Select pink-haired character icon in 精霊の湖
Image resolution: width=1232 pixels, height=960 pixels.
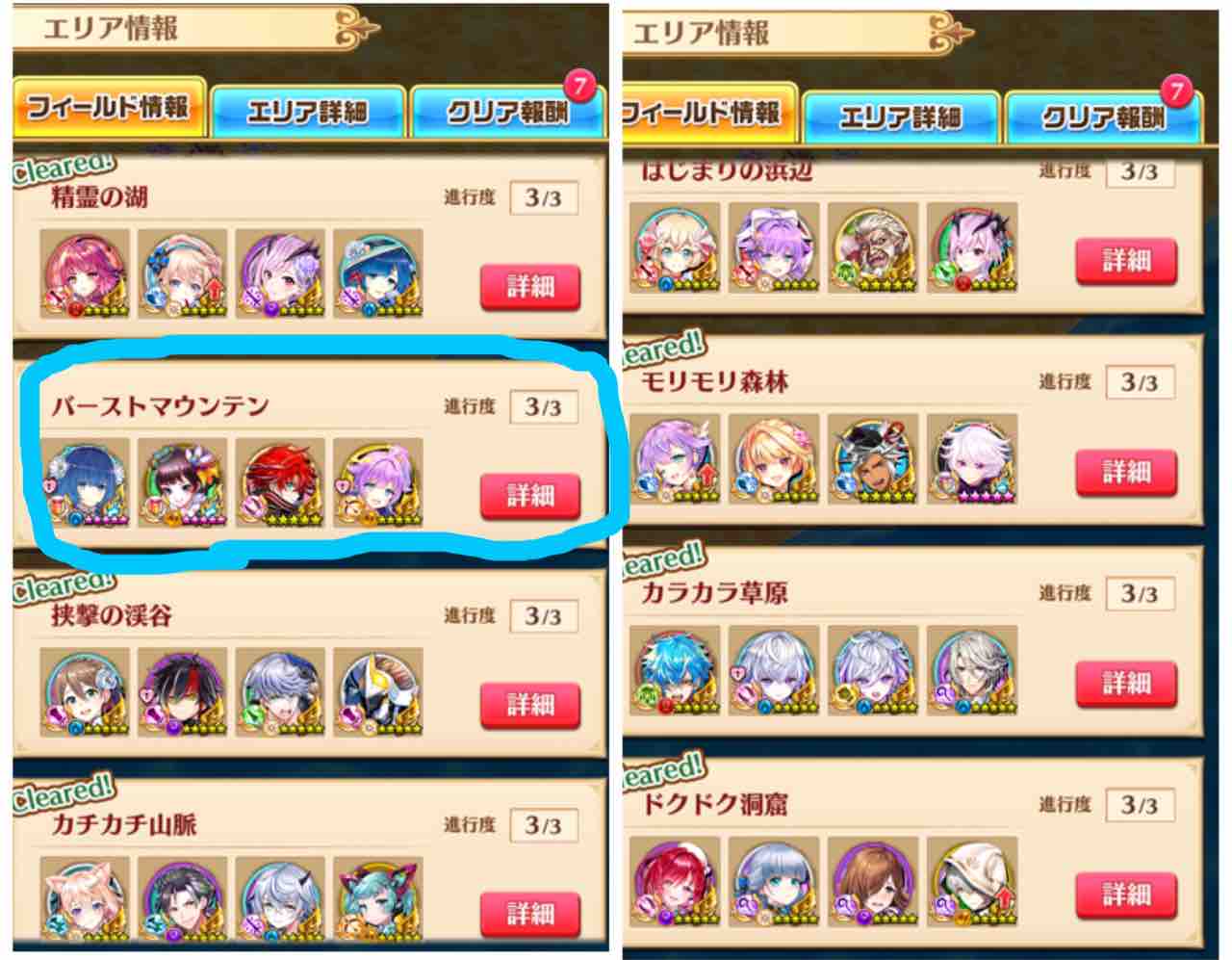[85, 273]
